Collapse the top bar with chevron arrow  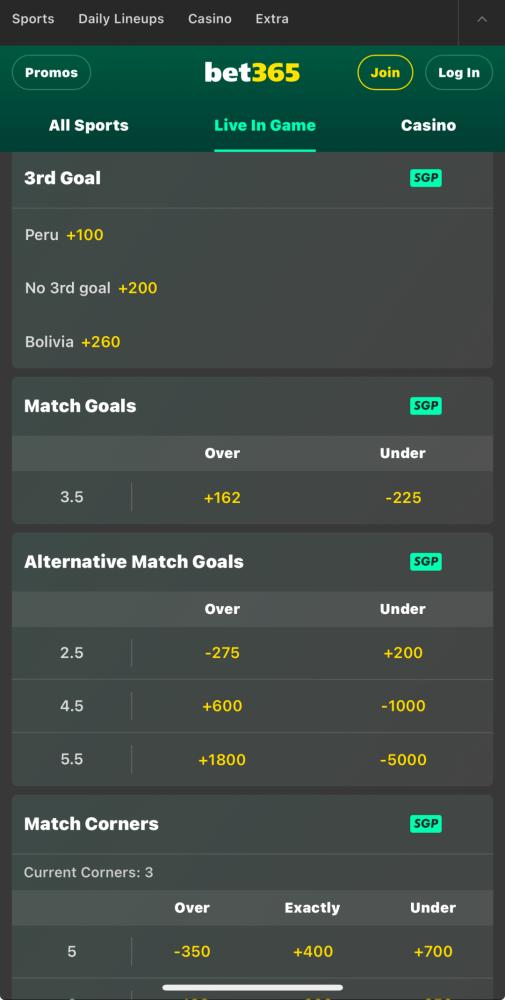coord(482,19)
